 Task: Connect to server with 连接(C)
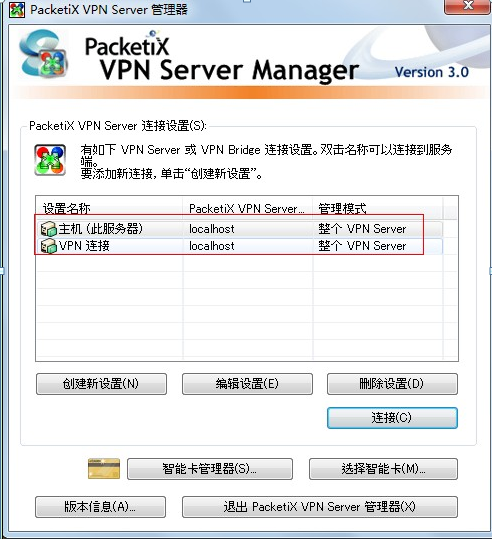point(392,418)
